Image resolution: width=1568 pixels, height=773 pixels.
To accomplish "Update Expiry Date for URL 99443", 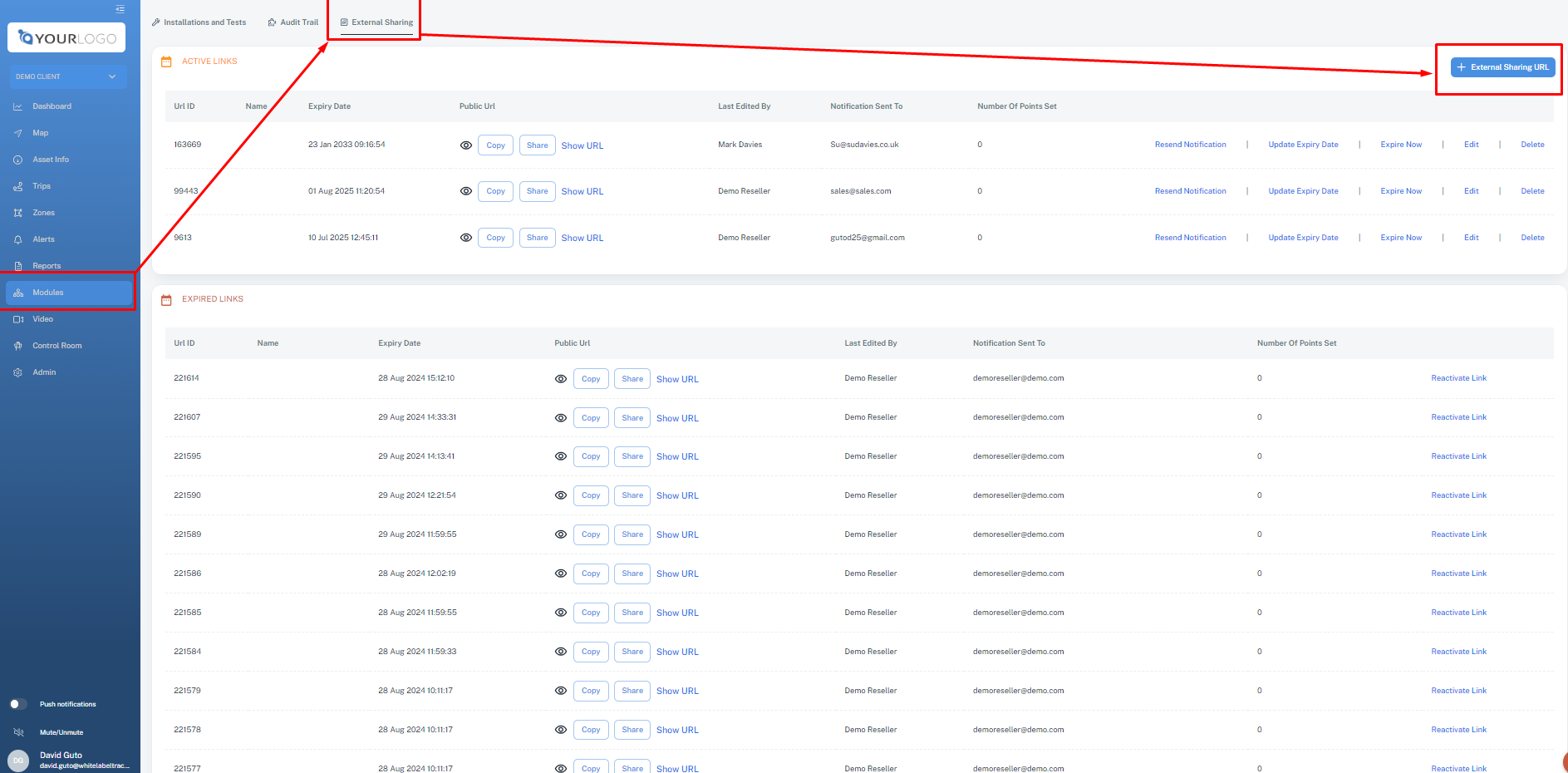I will (x=1303, y=191).
